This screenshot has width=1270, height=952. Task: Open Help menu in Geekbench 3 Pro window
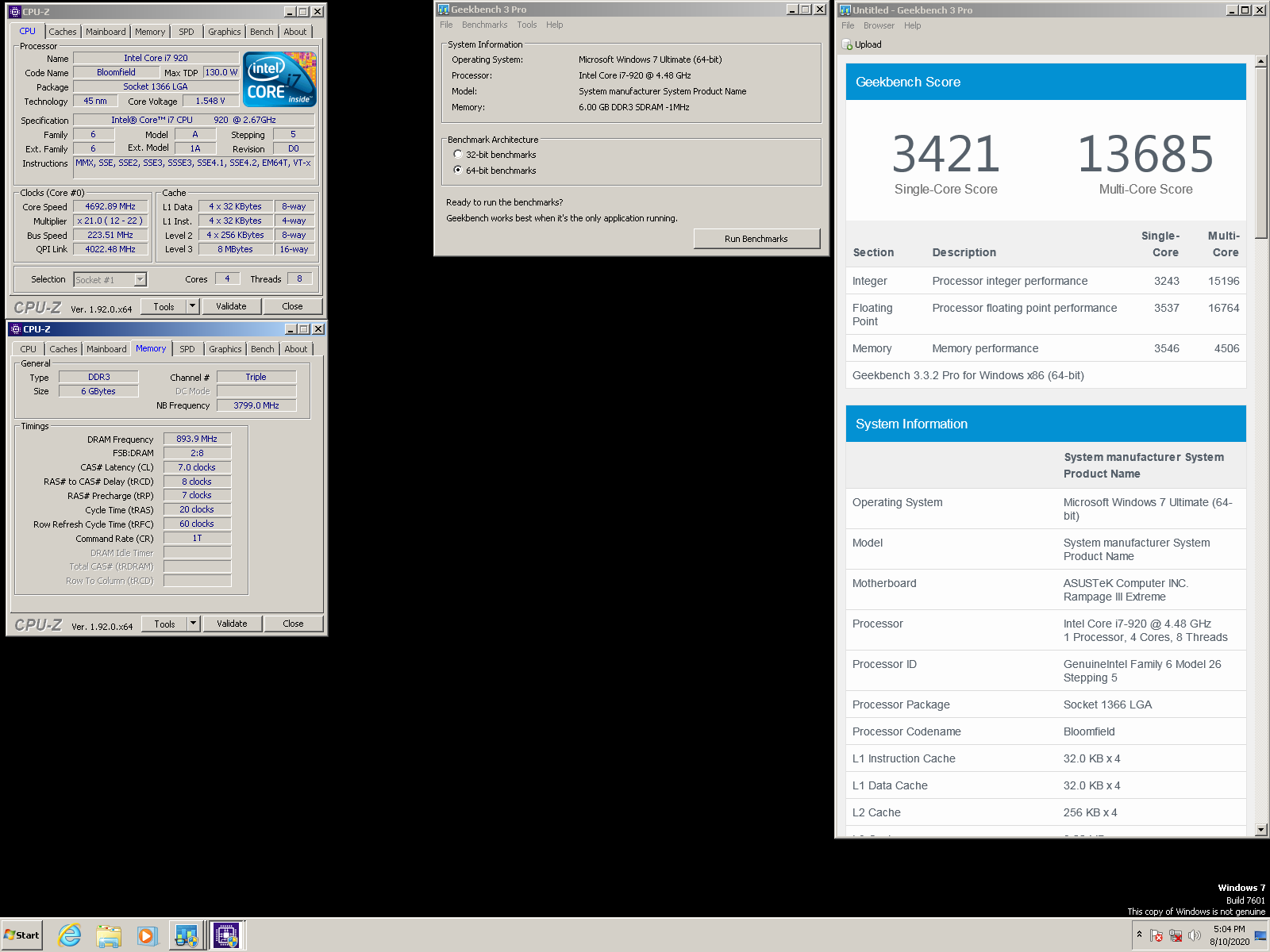tap(555, 25)
